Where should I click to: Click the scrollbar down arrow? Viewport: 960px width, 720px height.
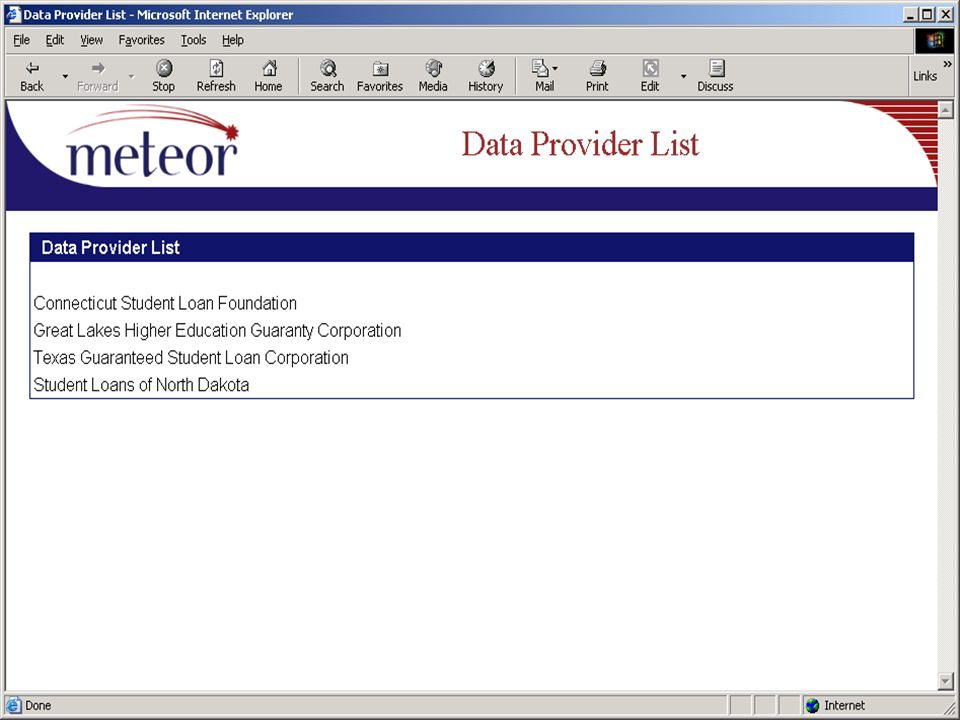[945, 681]
